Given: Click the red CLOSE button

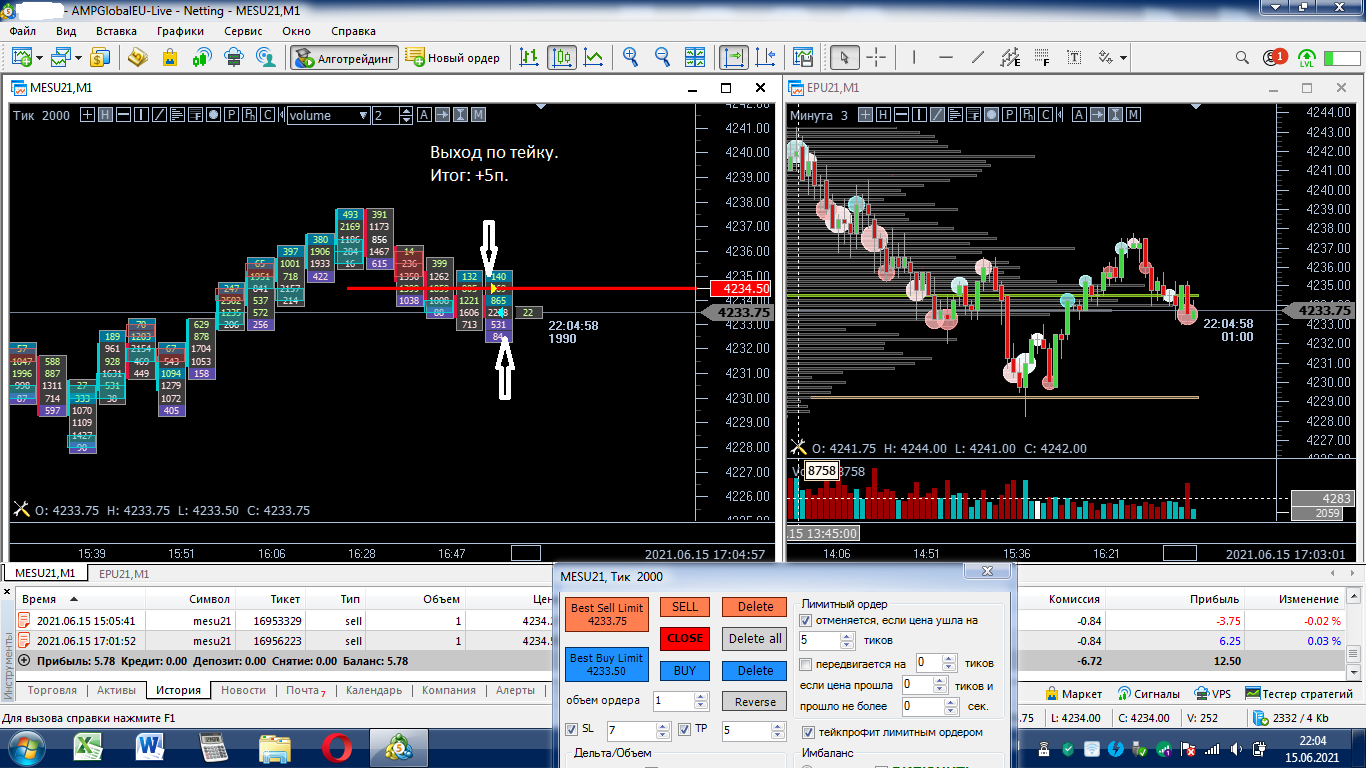Looking at the screenshot, I should tap(685, 638).
